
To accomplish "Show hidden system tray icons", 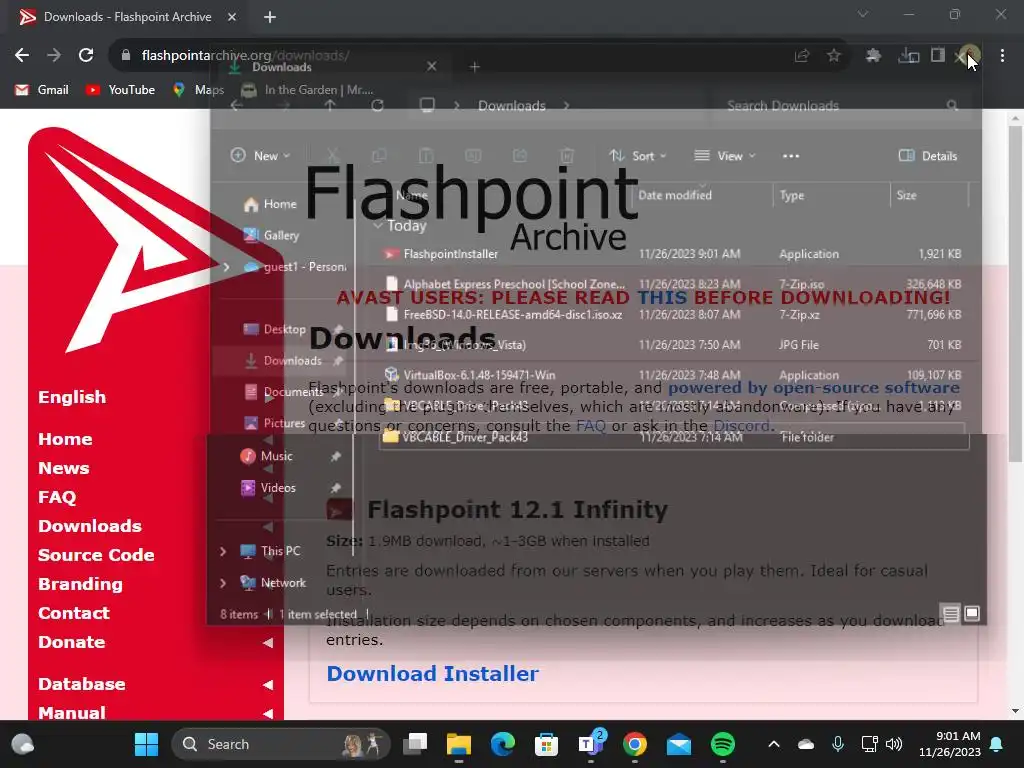I will [774, 744].
